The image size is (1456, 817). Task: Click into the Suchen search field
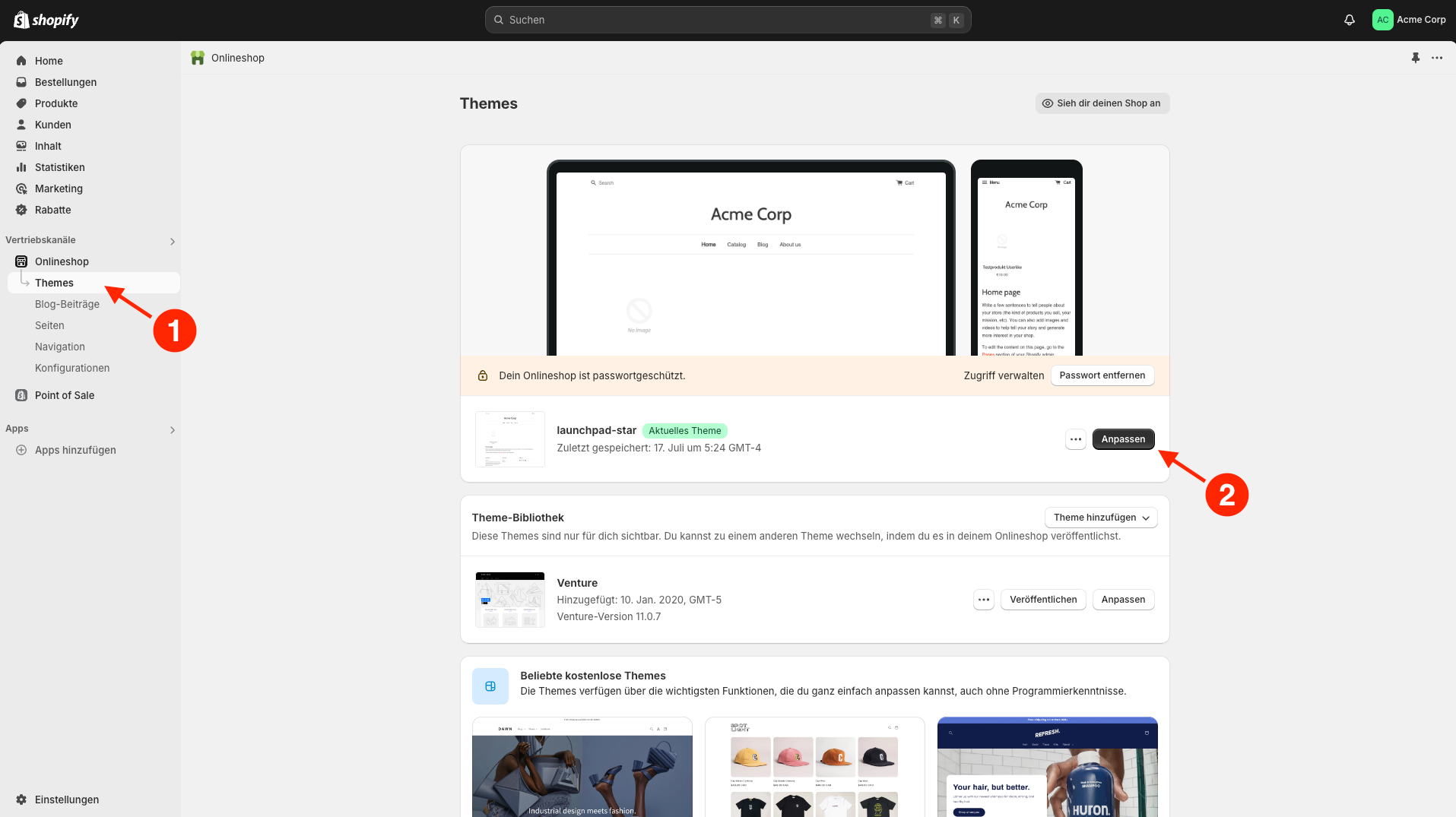click(x=728, y=20)
